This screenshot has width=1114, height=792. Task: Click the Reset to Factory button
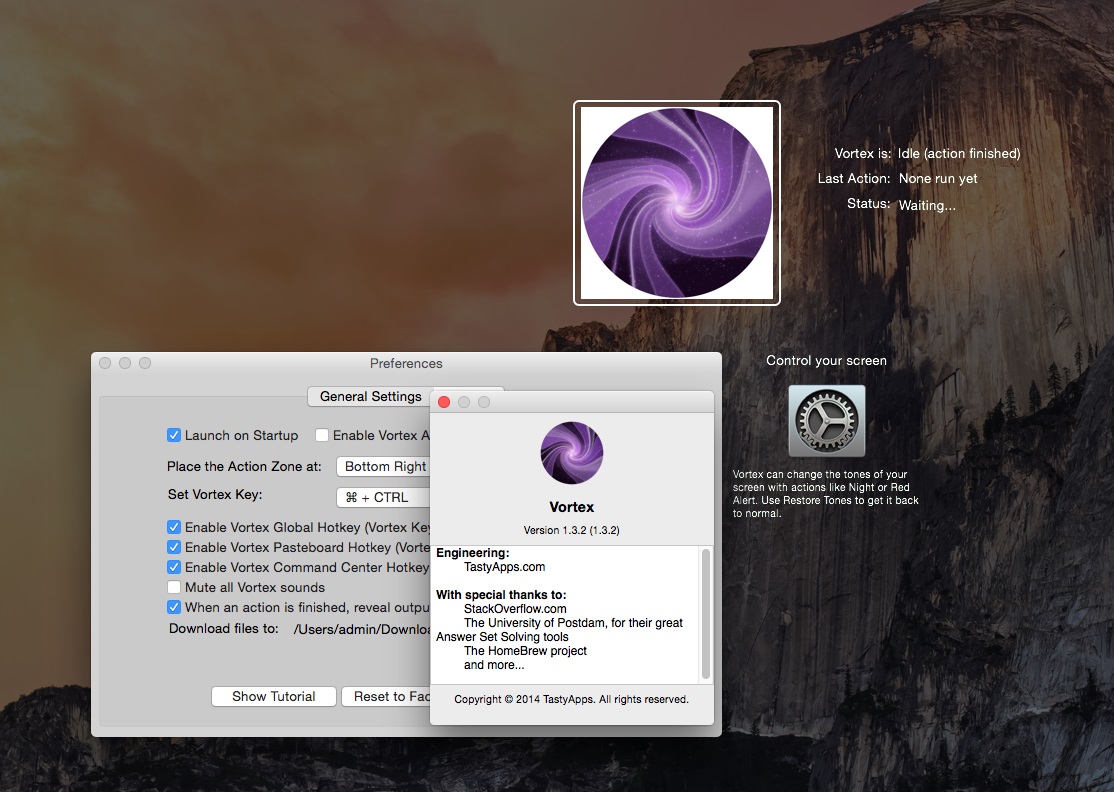tap(386, 696)
